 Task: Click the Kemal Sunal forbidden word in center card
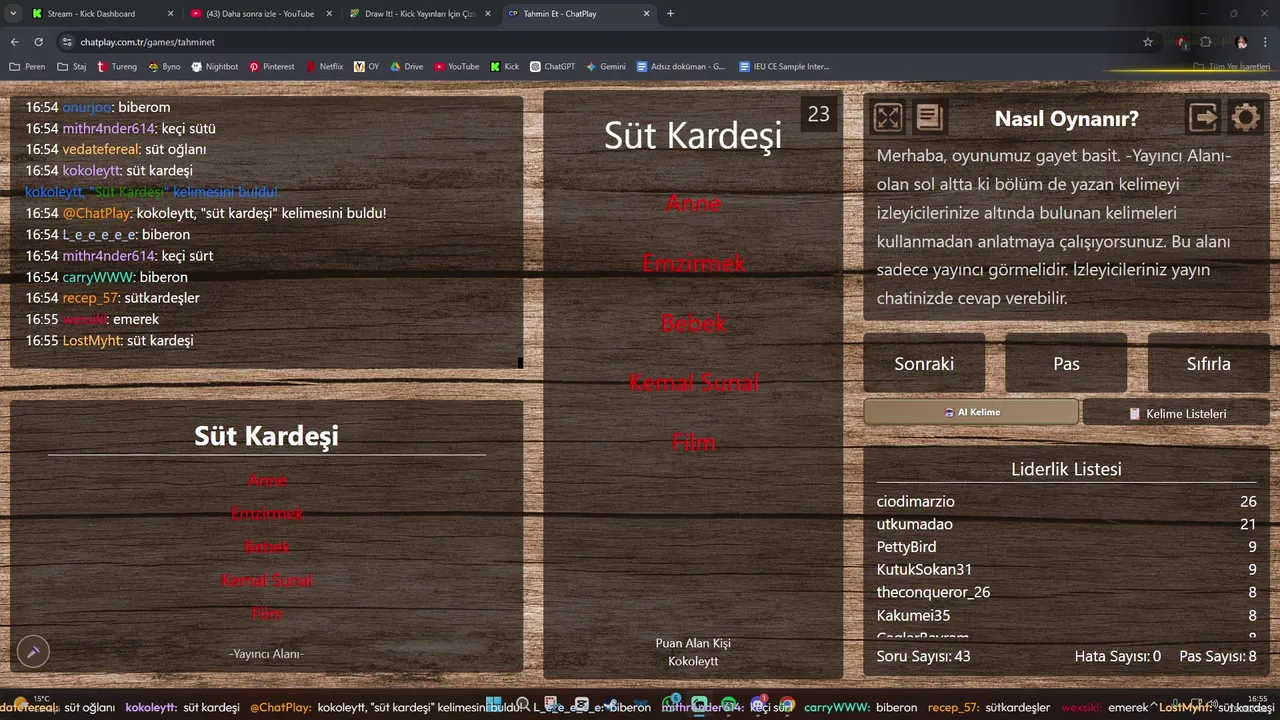[694, 382]
